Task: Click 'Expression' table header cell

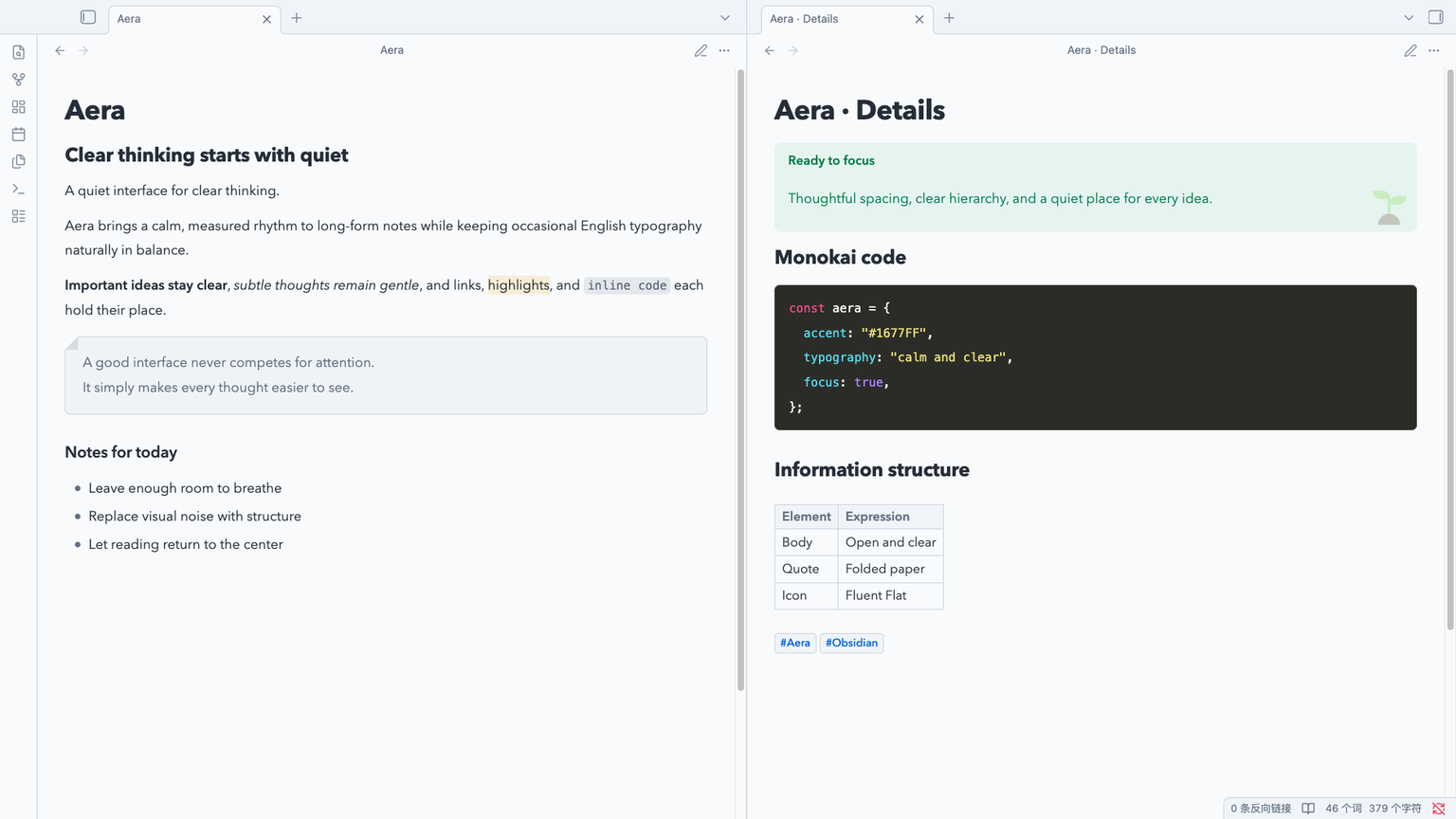Action: point(890,517)
